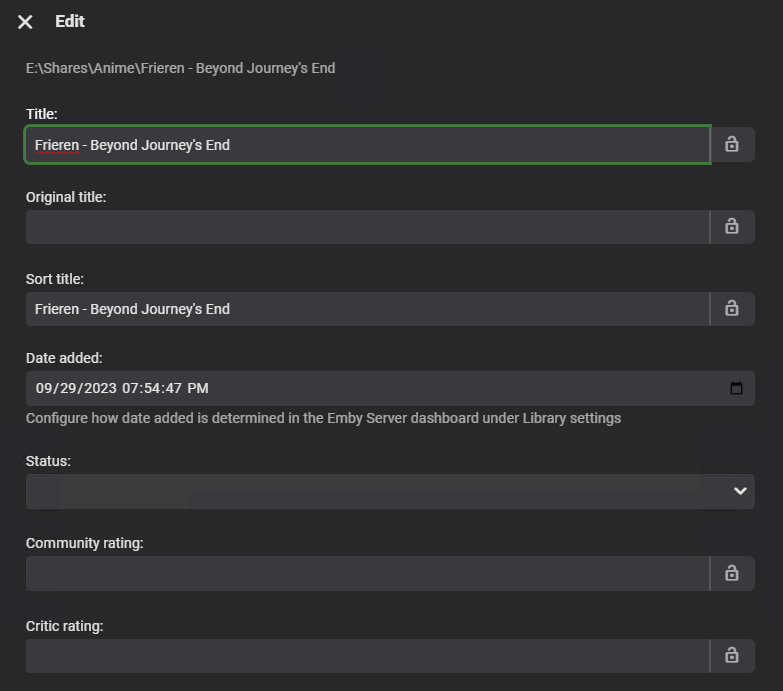Focus the Title text field
783x691 pixels.
point(367,145)
